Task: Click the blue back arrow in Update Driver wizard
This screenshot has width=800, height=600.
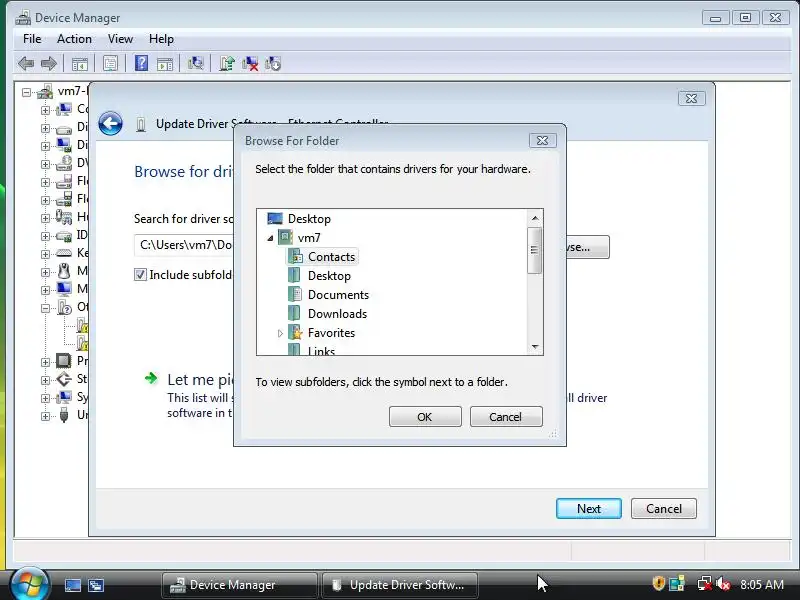Action: (110, 123)
